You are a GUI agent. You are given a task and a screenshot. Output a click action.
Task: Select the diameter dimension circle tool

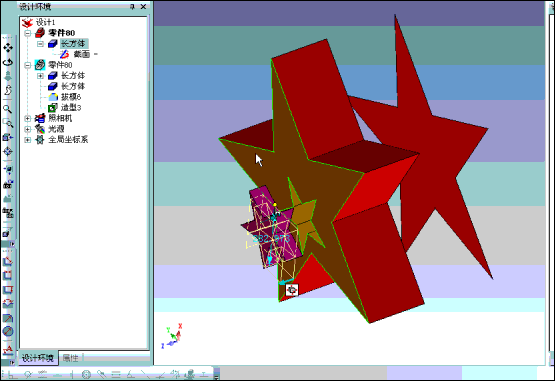click(8, 331)
